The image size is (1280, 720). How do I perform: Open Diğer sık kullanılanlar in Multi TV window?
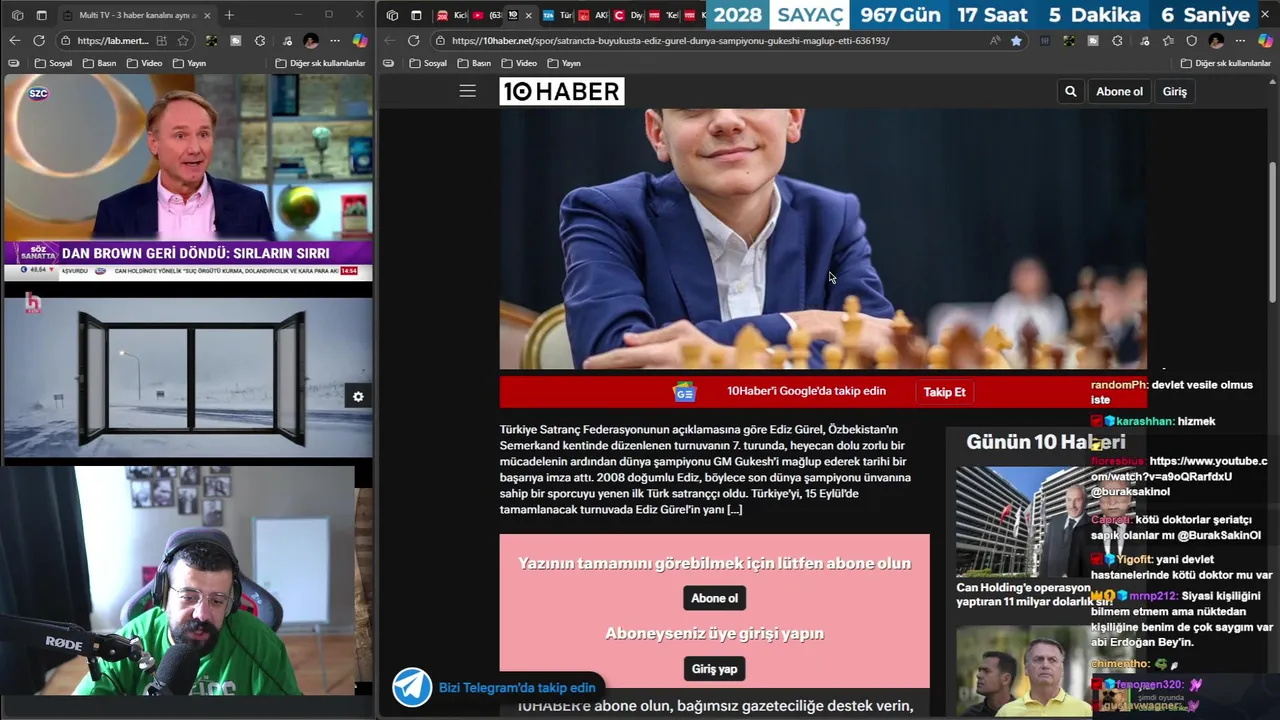pos(320,63)
